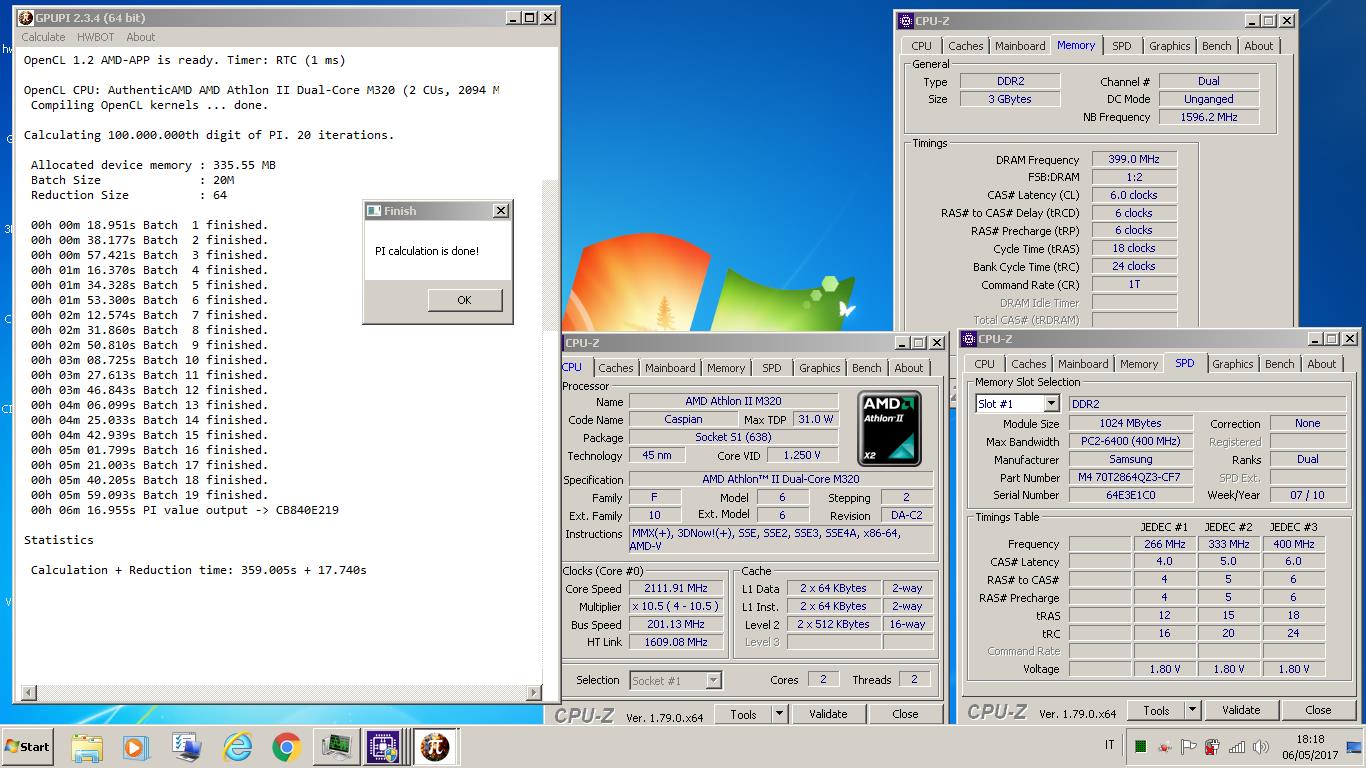Screen dimensions: 1366x768
Task: Click the red ball tray icon
Action: 1164,746
